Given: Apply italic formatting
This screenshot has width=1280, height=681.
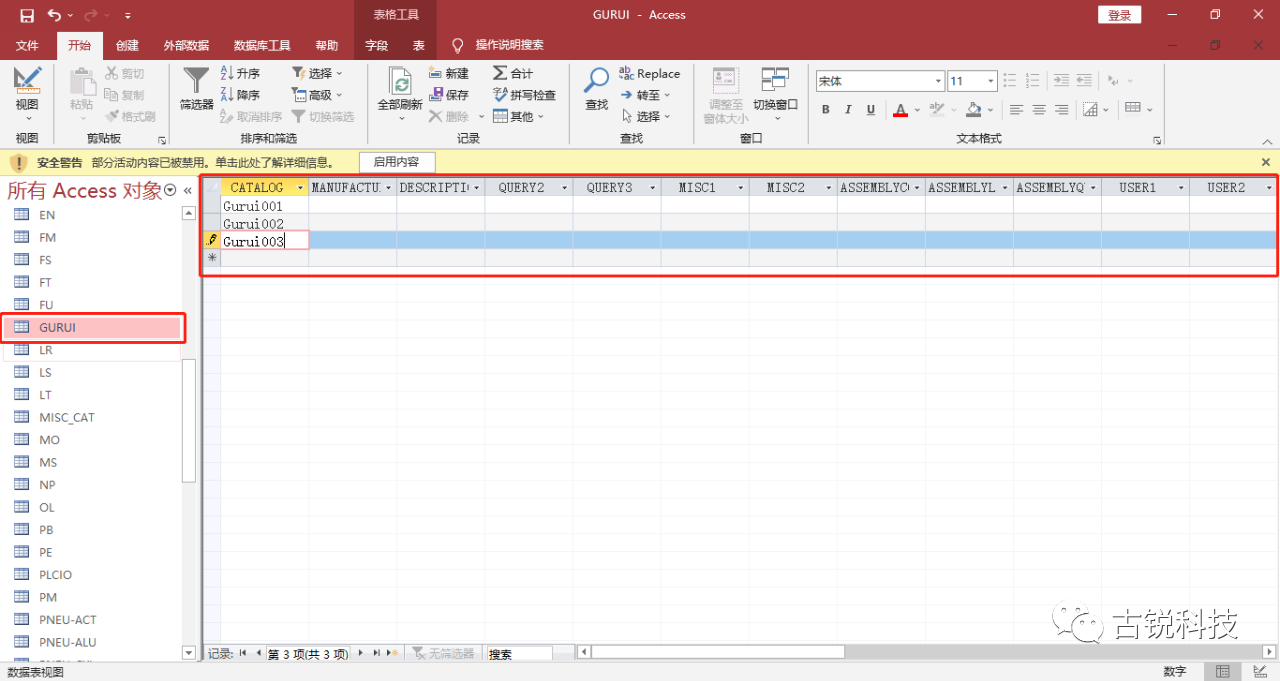Looking at the screenshot, I should pos(848,110).
